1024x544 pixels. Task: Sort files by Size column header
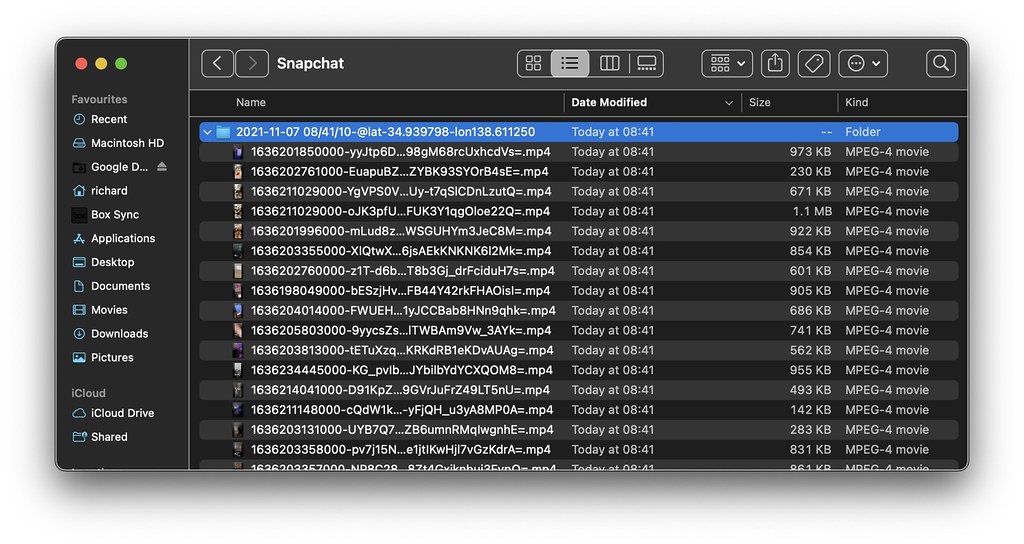pos(760,102)
